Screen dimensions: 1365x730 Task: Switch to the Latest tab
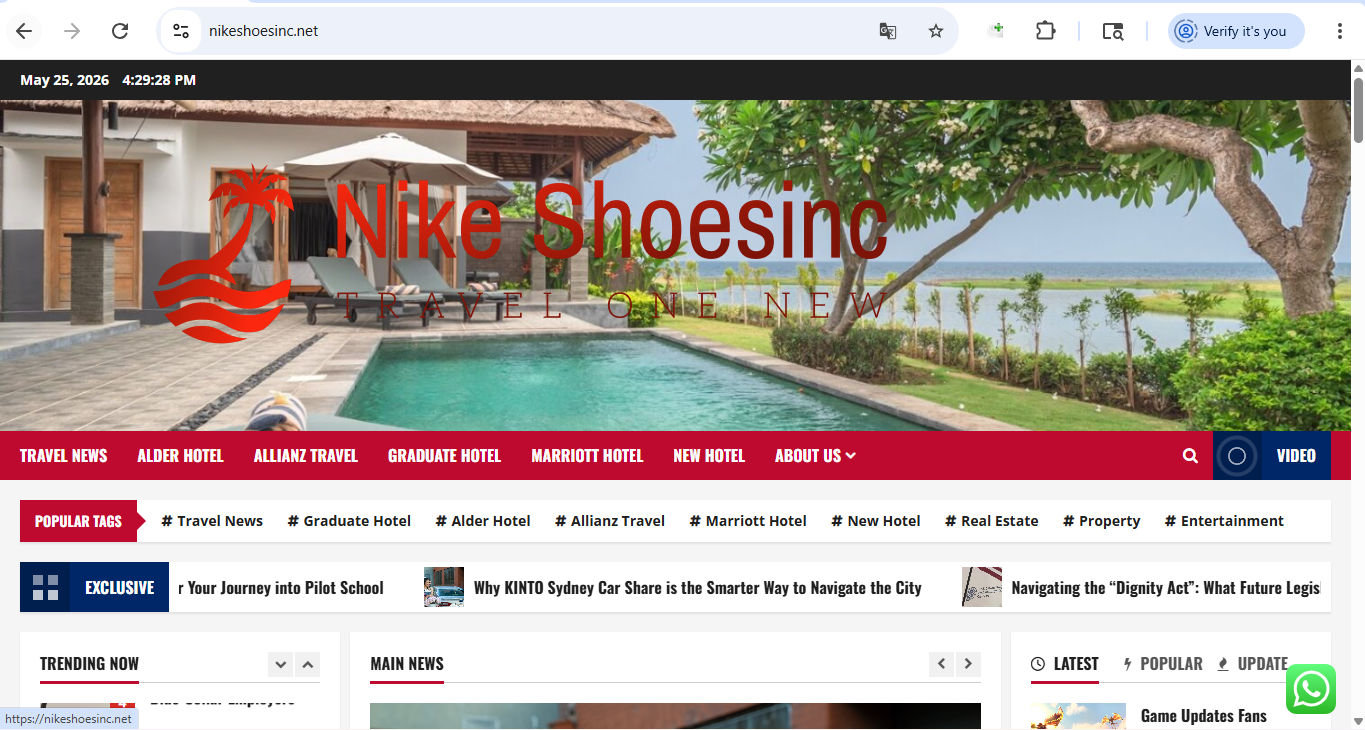[x=1065, y=664]
